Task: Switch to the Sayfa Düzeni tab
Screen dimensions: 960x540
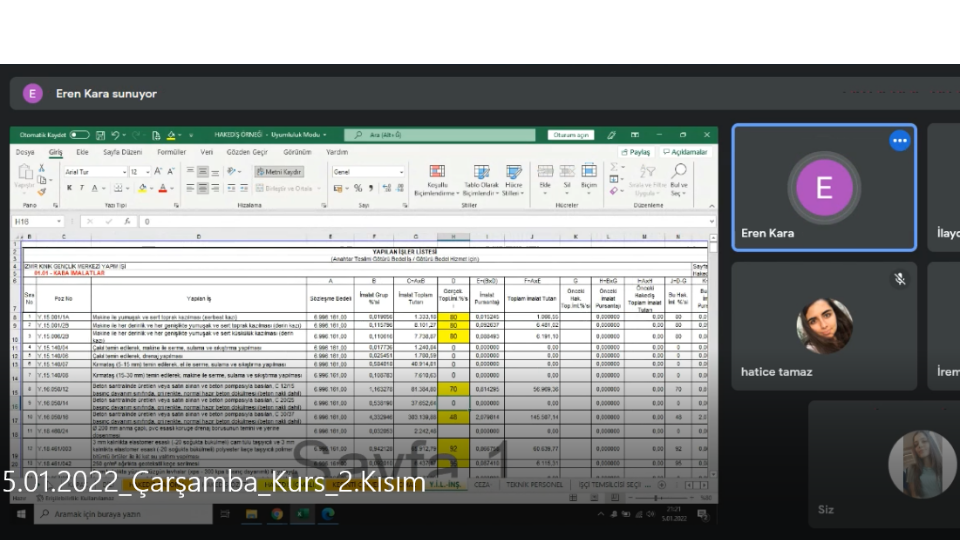Action: tap(122, 152)
